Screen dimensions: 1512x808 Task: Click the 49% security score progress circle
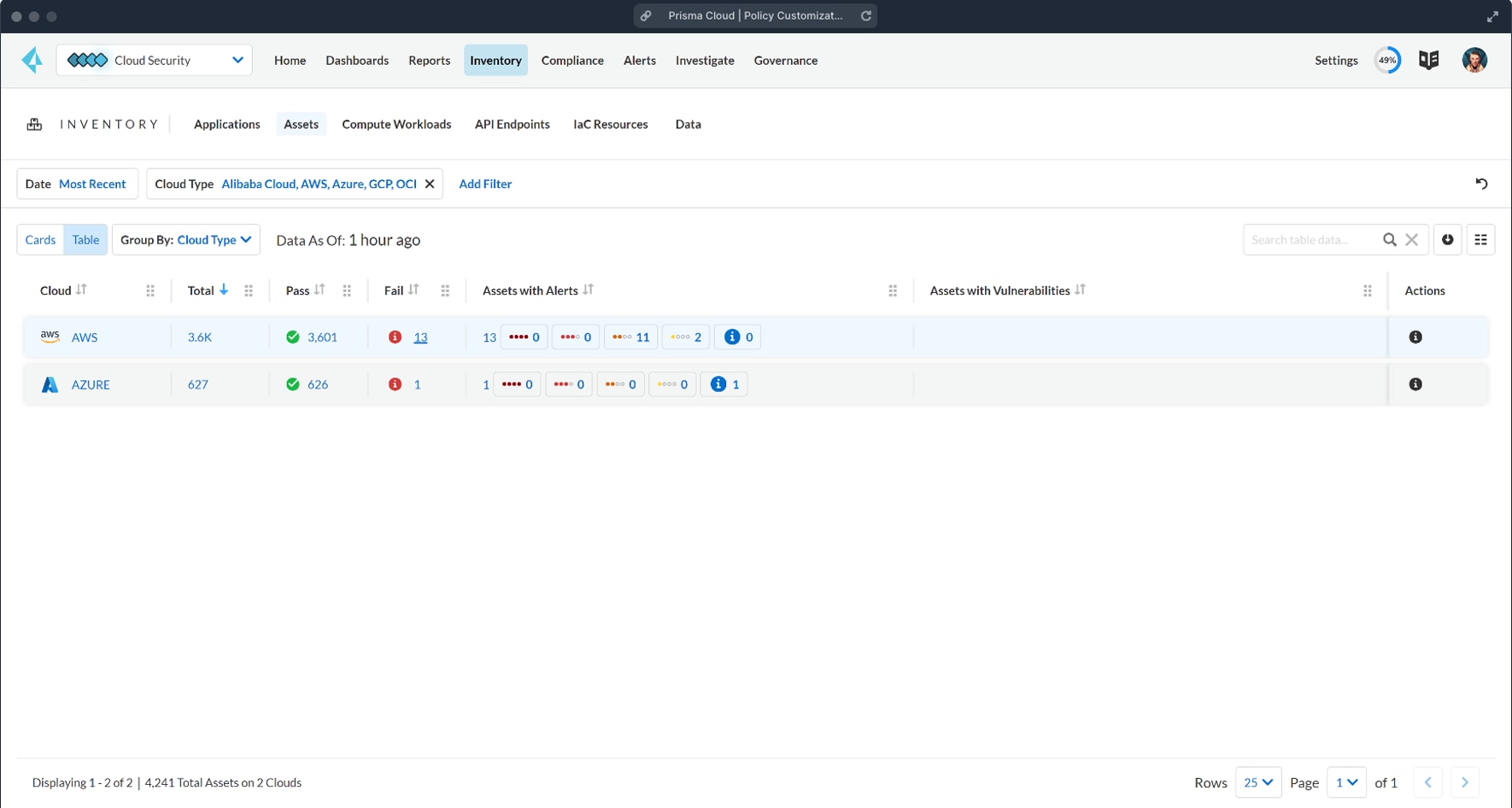1388,60
